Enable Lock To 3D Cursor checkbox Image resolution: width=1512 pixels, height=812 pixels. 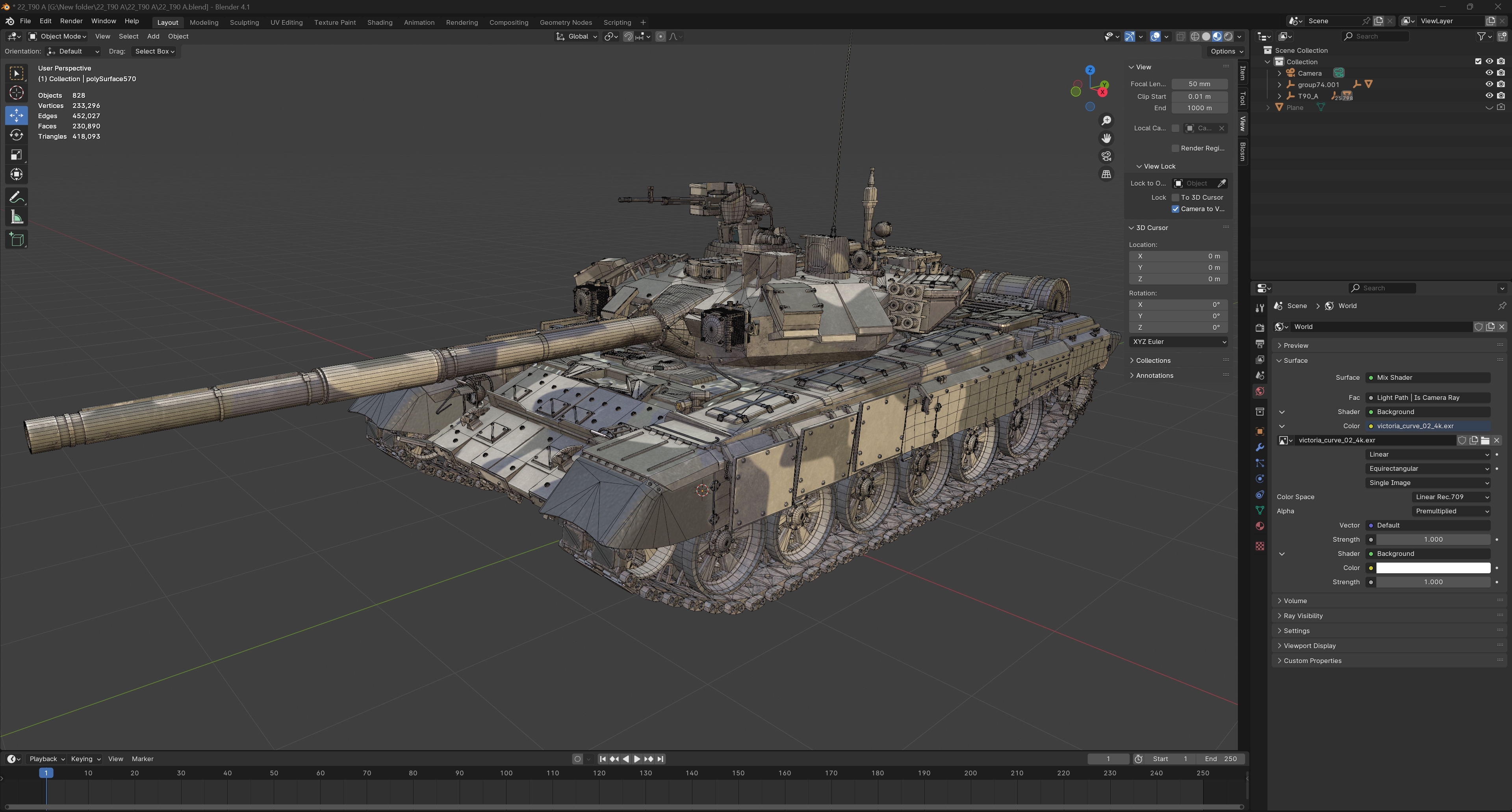[x=1175, y=197]
